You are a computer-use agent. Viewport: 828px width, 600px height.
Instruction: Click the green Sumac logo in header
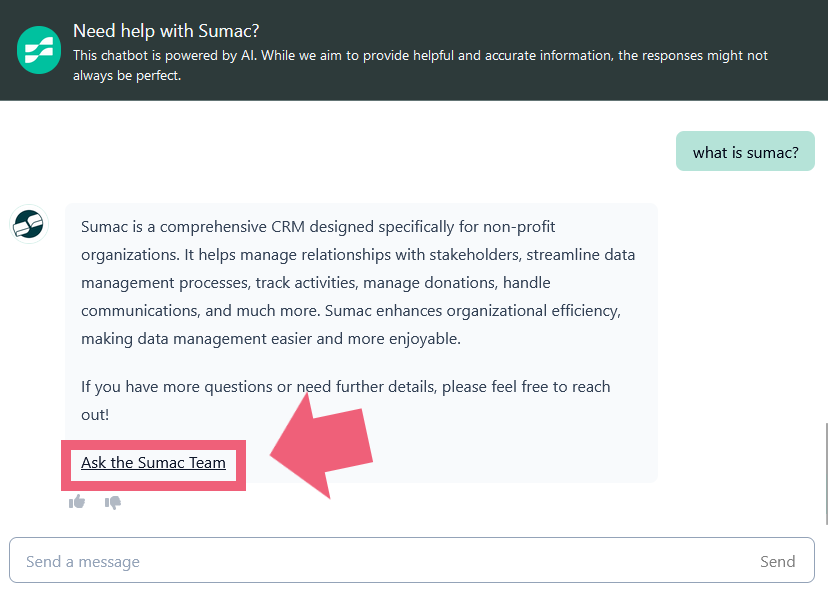coord(39,50)
